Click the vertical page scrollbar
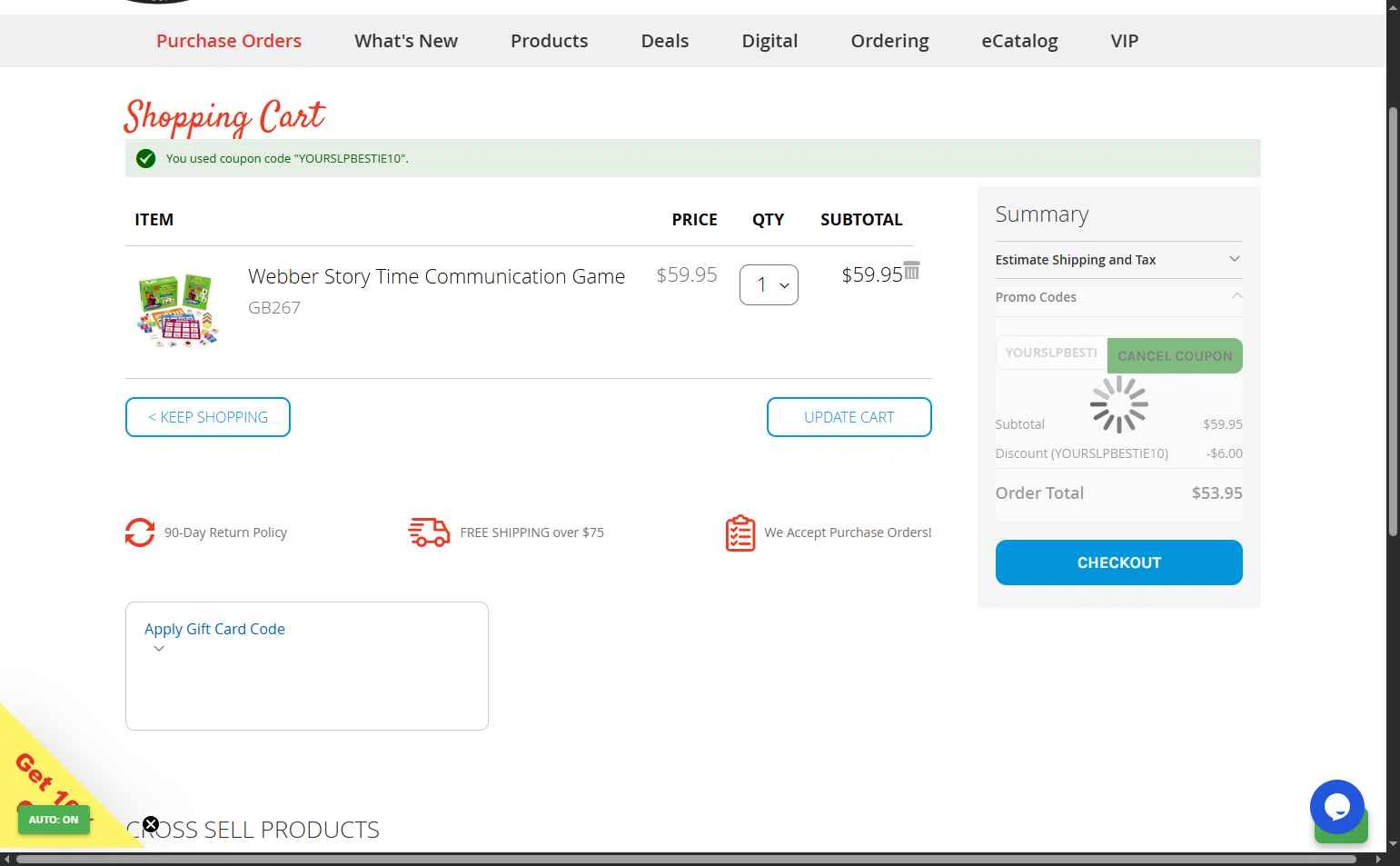This screenshot has height=866, width=1400. tap(1393, 322)
